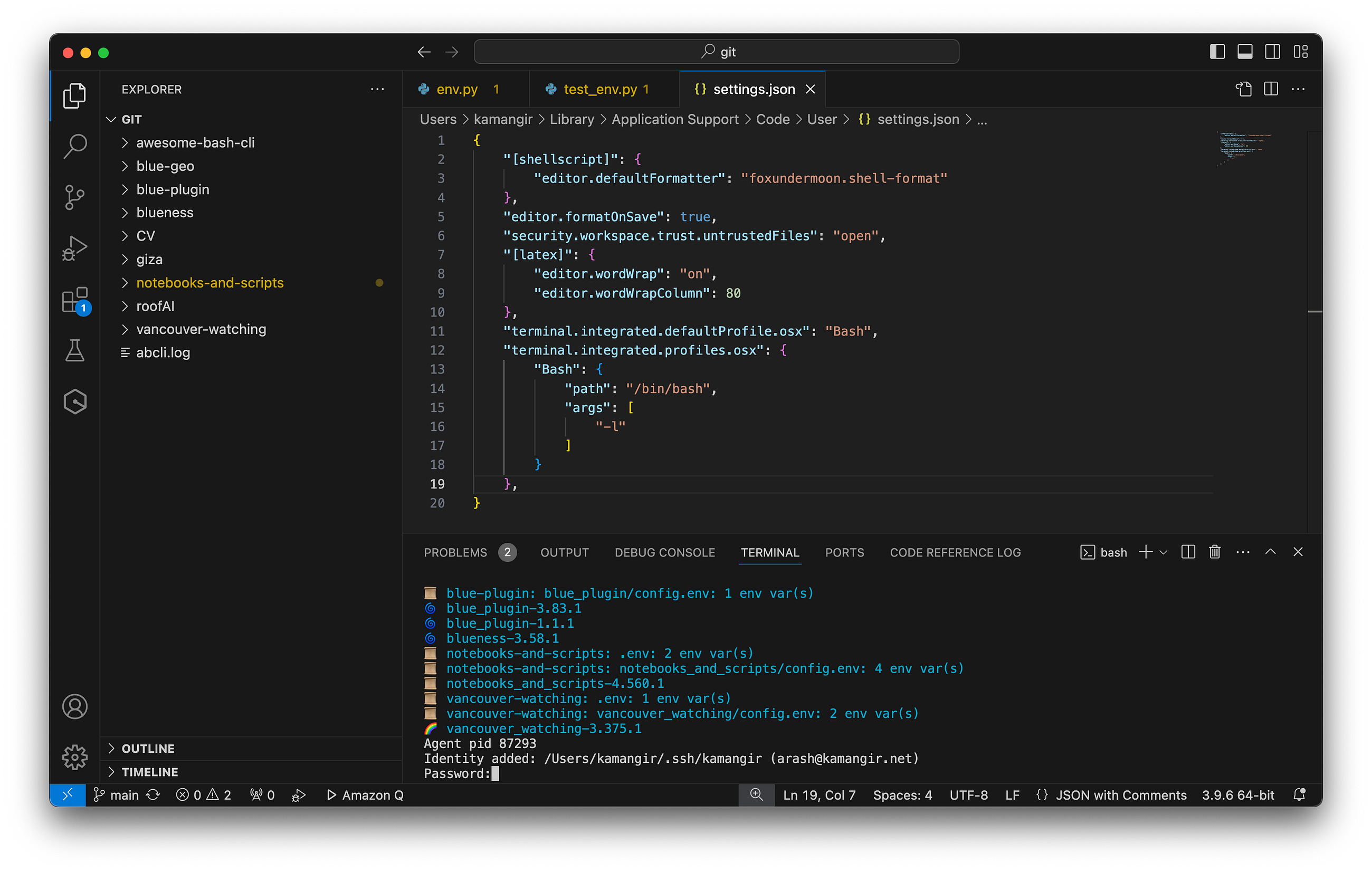Open terminal panel more actions ellipsis
The width and height of the screenshot is (1372, 872).
click(x=1243, y=552)
